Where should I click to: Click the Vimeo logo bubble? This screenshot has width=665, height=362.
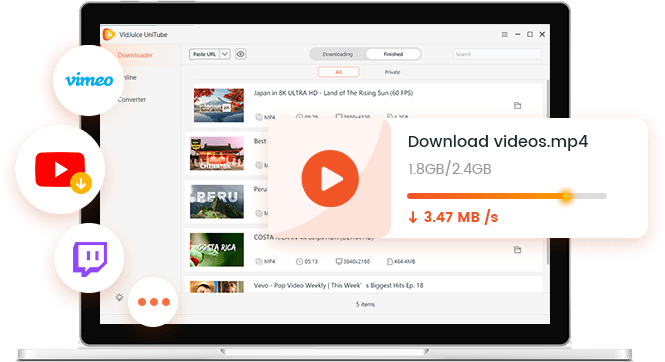(x=89, y=80)
